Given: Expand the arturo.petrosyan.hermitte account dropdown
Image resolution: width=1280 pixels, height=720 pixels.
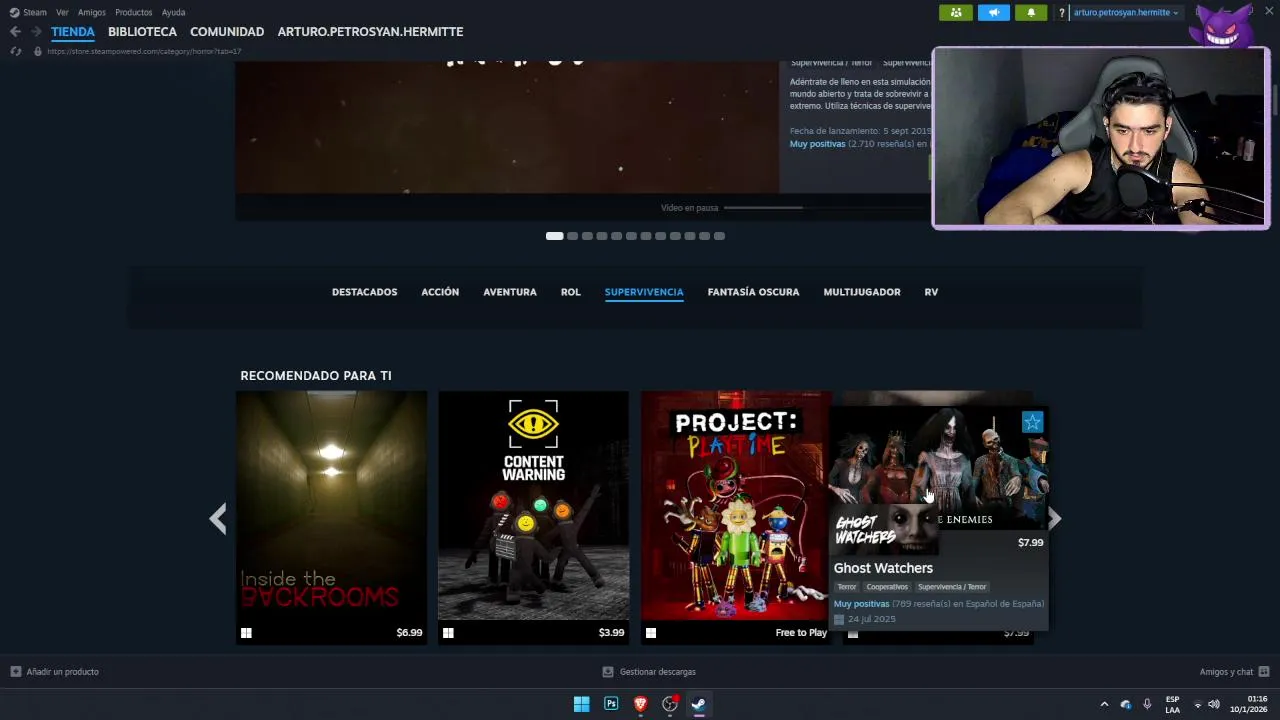Looking at the screenshot, I should point(1126,13).
